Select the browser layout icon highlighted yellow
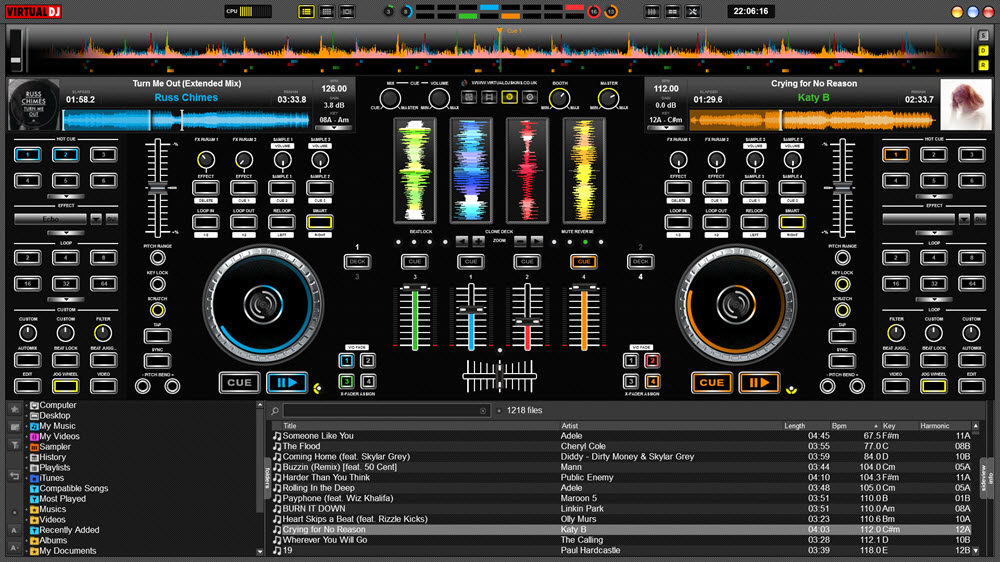 pos(306,11)
